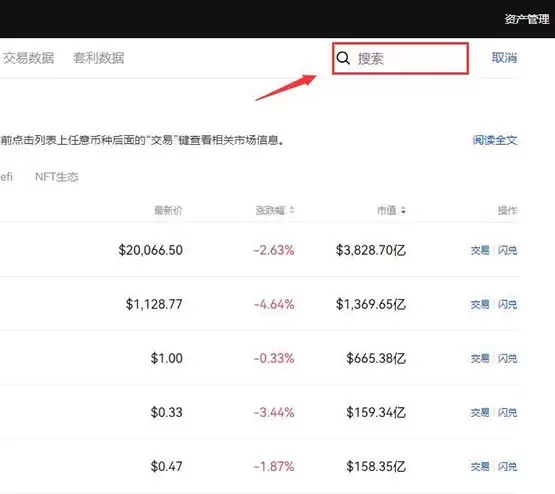Click 交易 in the $1.00 row
Image resolution: width=555 pixels, height=494 pixels.
pyautogui.click(x=480, y=359)
